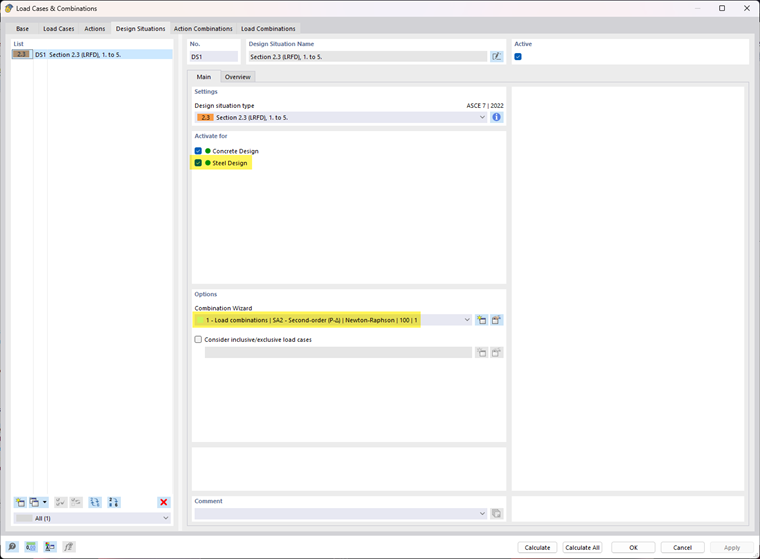This screenshot has height=559, width=760.
Task: Open units and decimal places icon
Action: (31, 547)
